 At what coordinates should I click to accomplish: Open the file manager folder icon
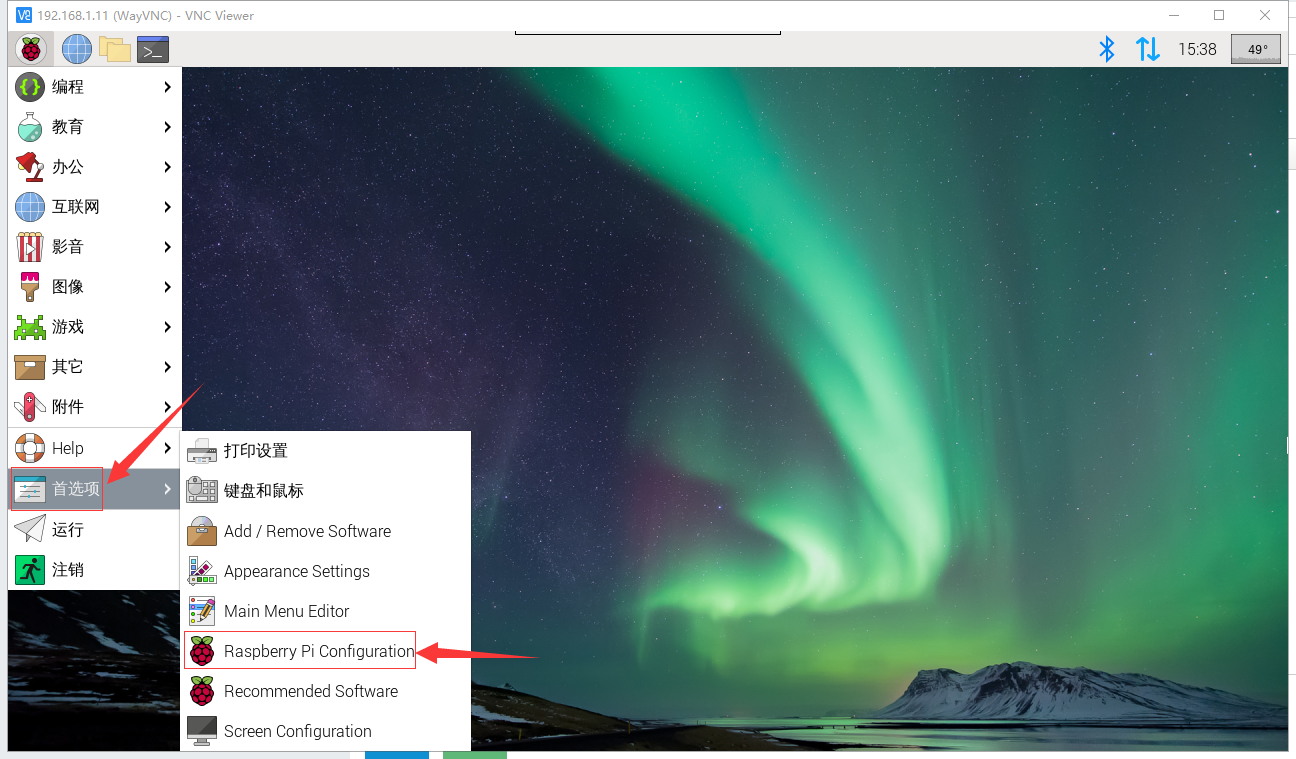(x=115, y=49)
